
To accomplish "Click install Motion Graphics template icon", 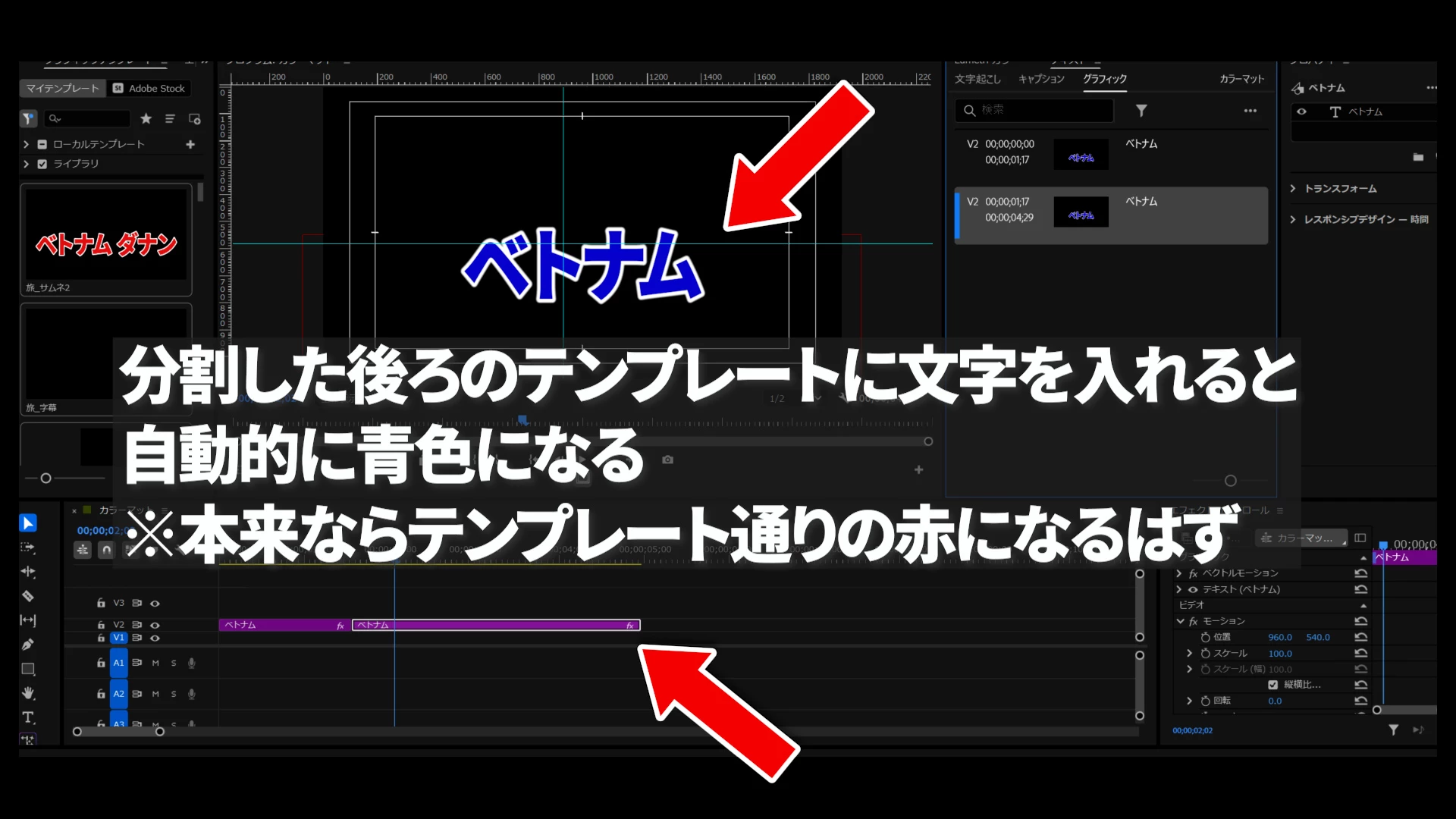I will [194, 118].
